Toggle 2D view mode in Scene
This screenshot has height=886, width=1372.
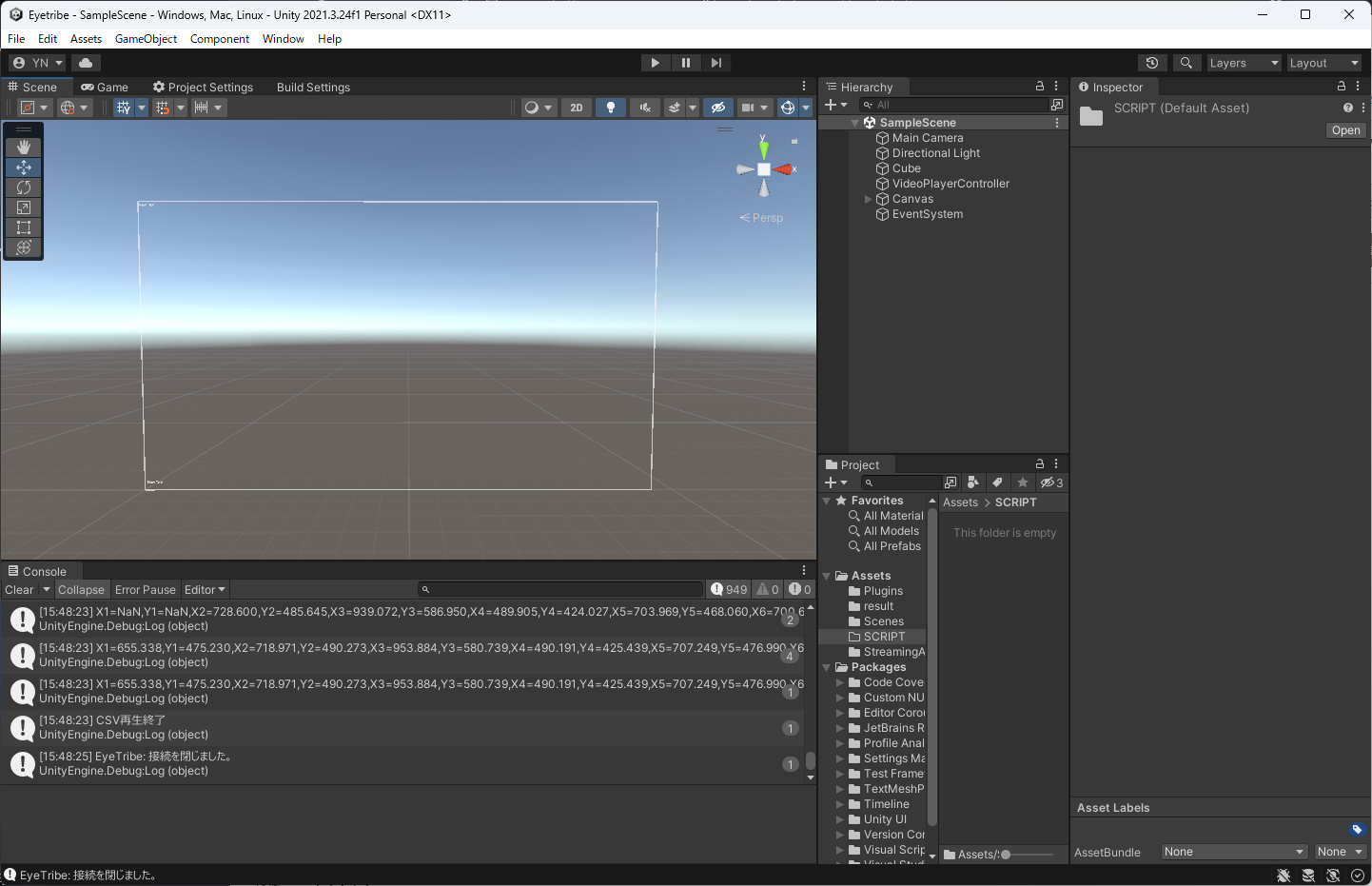coord(577,108)
